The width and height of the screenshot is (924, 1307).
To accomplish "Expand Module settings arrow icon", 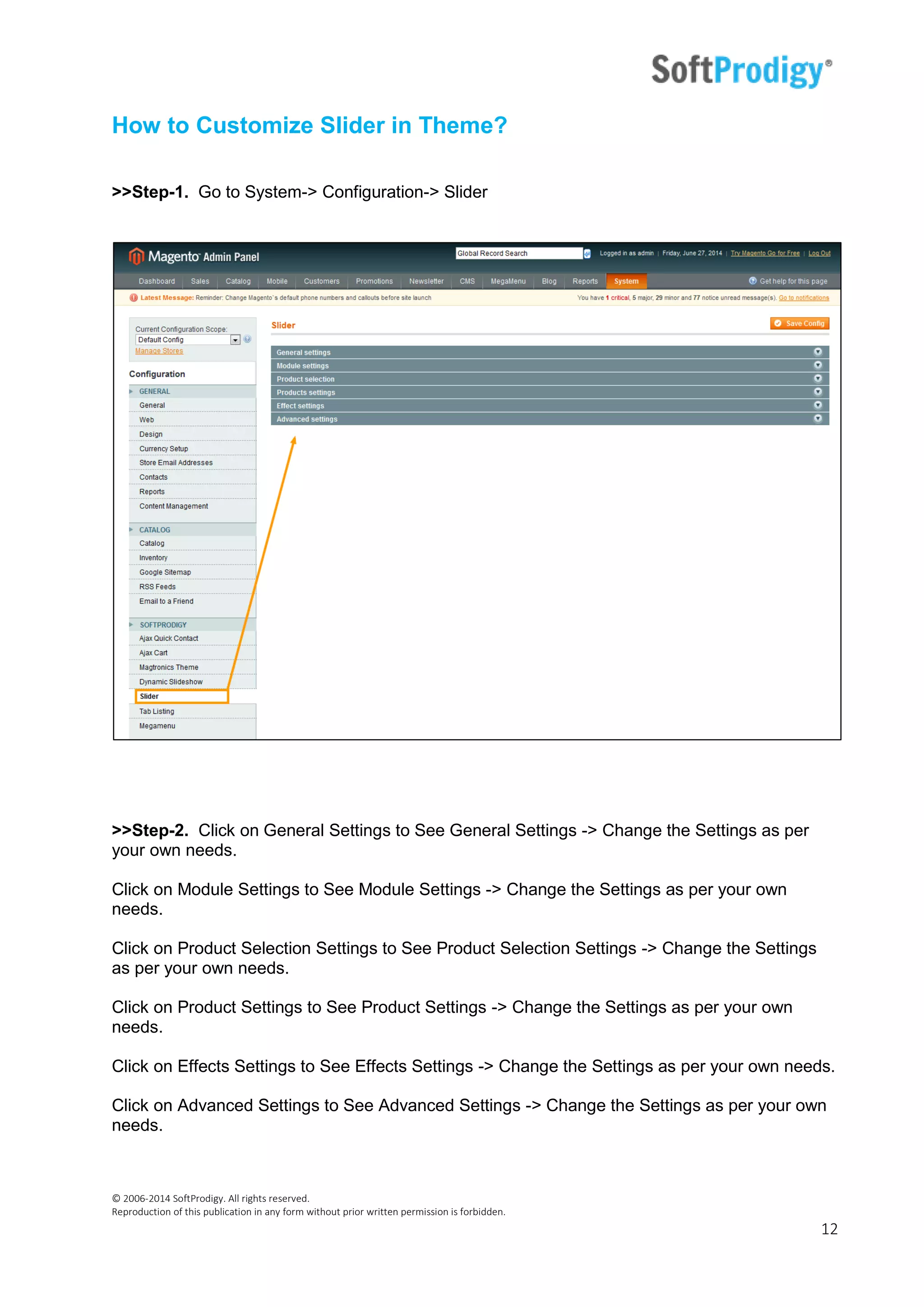I will [818, 366].
